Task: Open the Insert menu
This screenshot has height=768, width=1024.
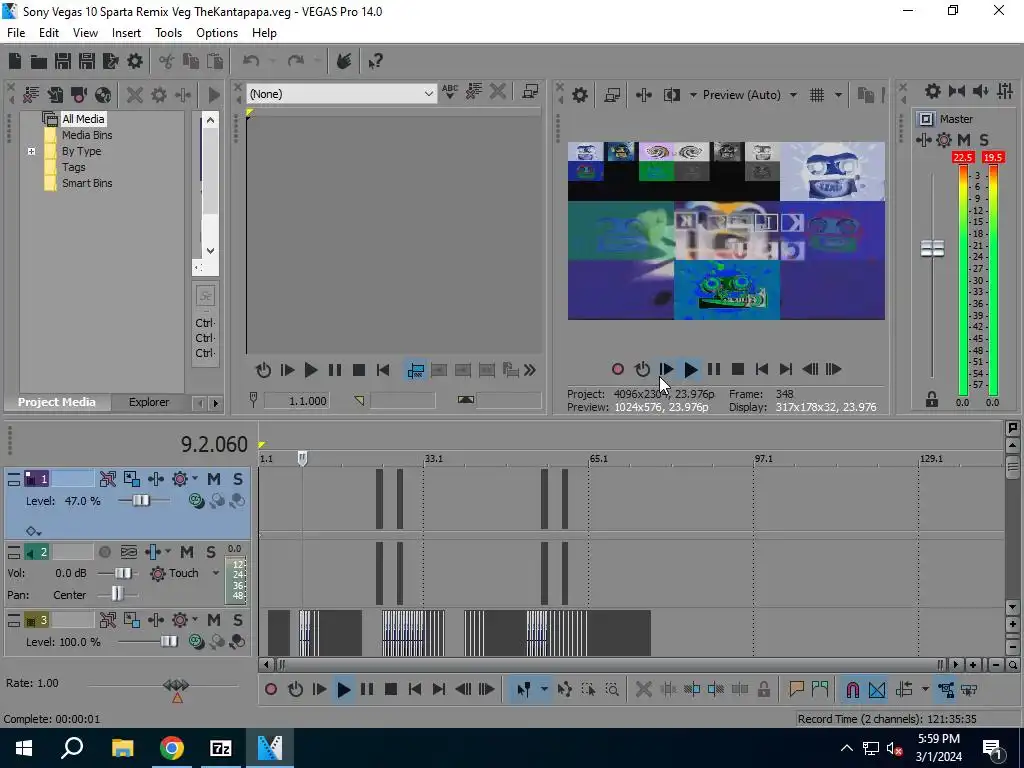Action: [x=126, y=33]
